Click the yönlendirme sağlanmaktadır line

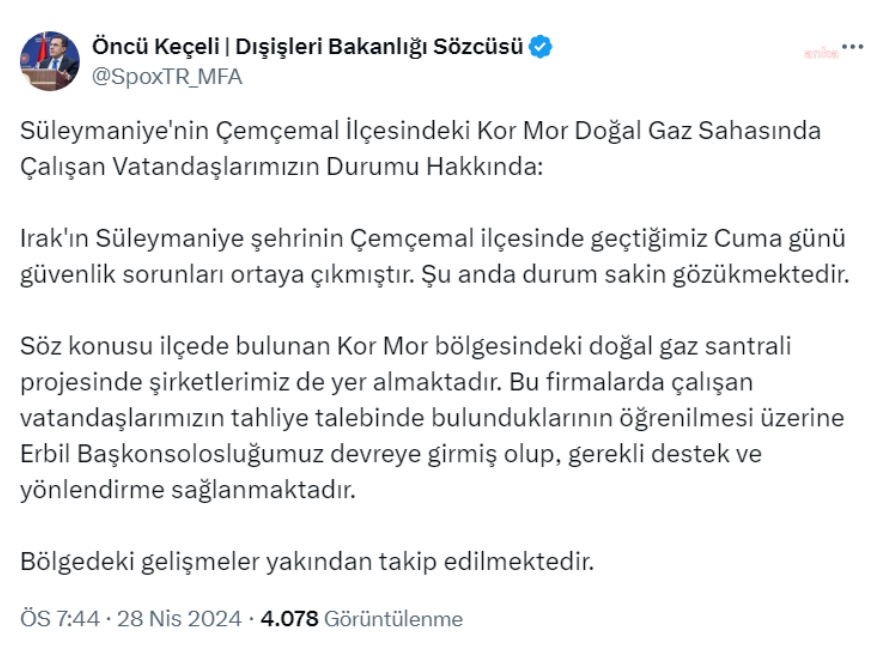tap(188, 490)
